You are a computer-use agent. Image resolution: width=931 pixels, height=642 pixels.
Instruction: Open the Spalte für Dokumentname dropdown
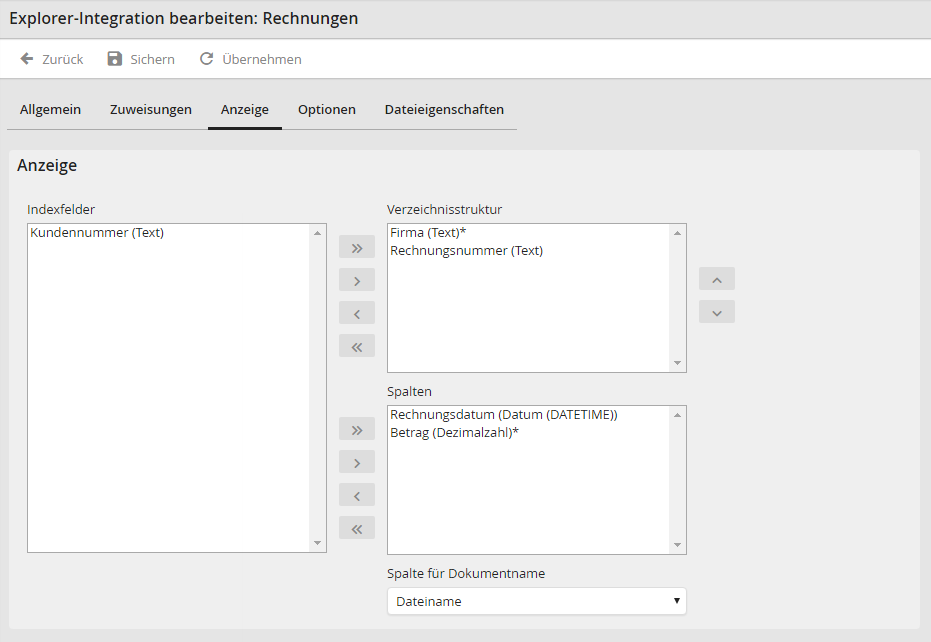[536, 601]
